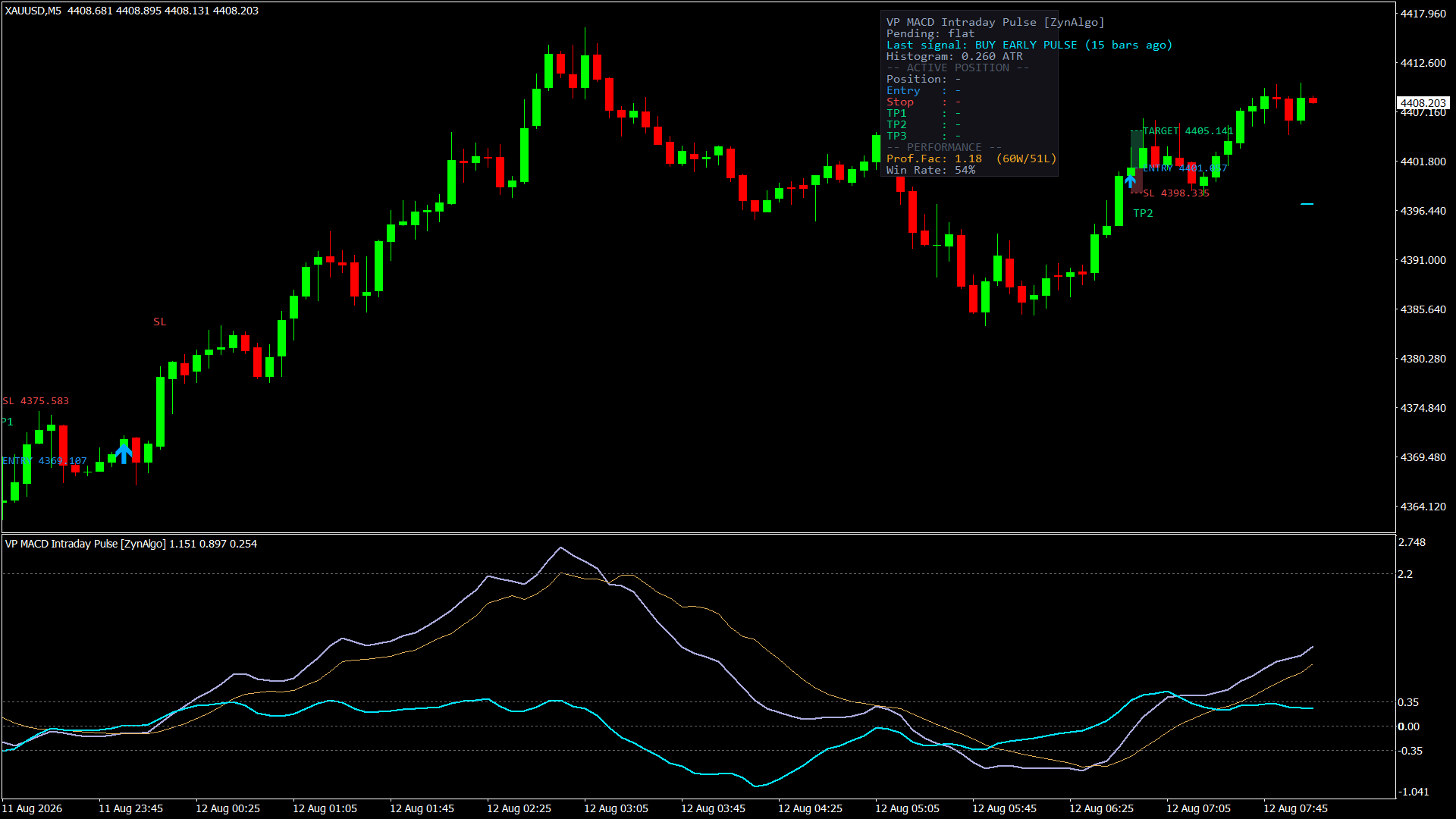This screenshot has height=819, width=1456.
Task: Select the SL 4398.335 label
Action: [1176, 193]
